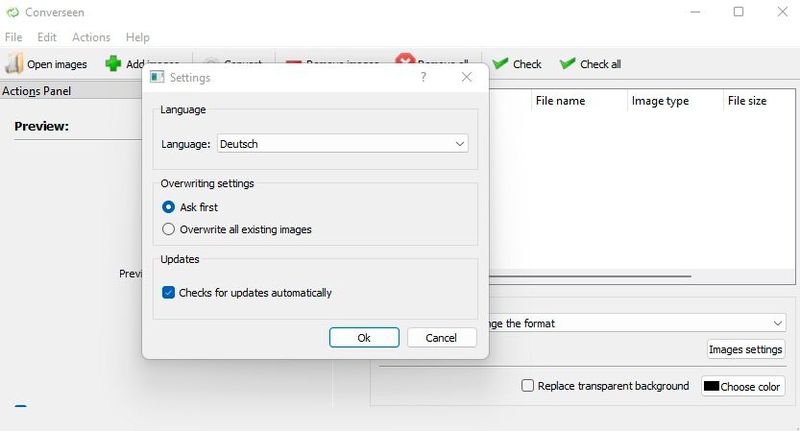Click the Converseen app logo in title bar
Viewport: 800px width, 431px height.
click(13, 12)
